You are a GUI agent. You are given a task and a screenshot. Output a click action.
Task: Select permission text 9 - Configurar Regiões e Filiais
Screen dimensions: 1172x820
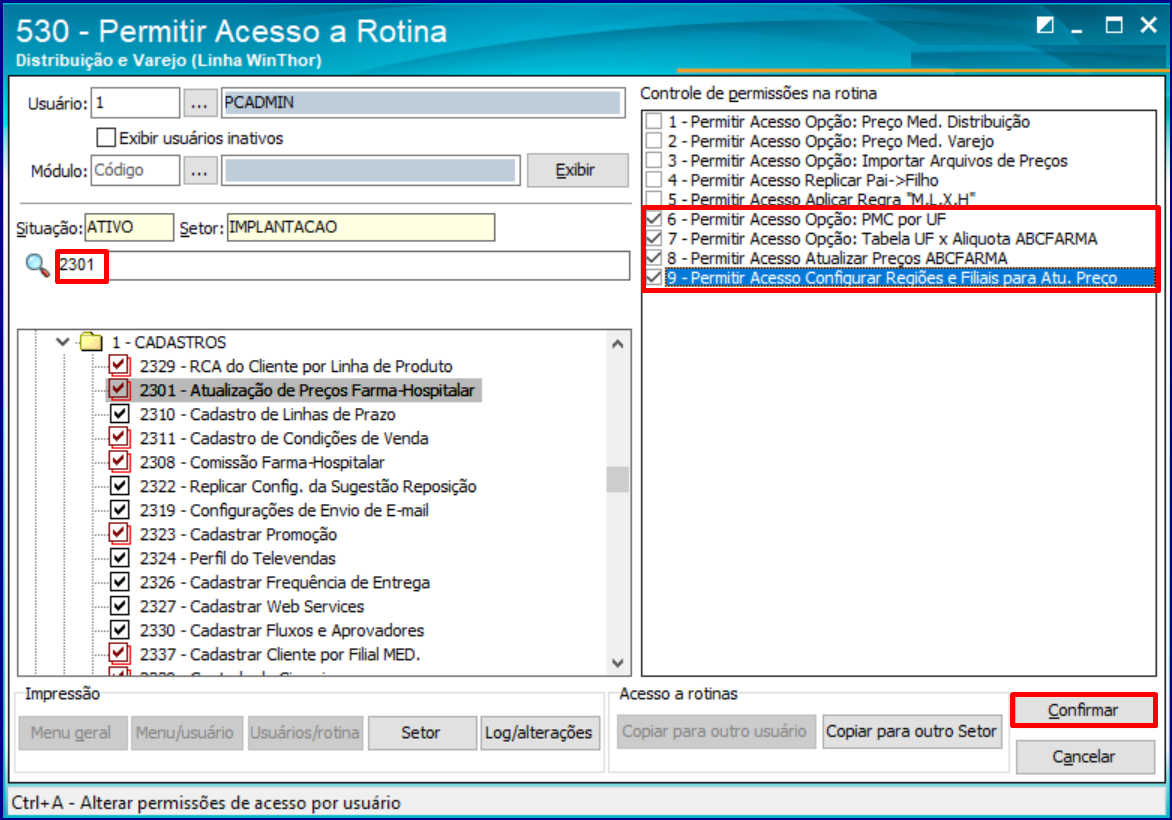click(x=892, y=278)
